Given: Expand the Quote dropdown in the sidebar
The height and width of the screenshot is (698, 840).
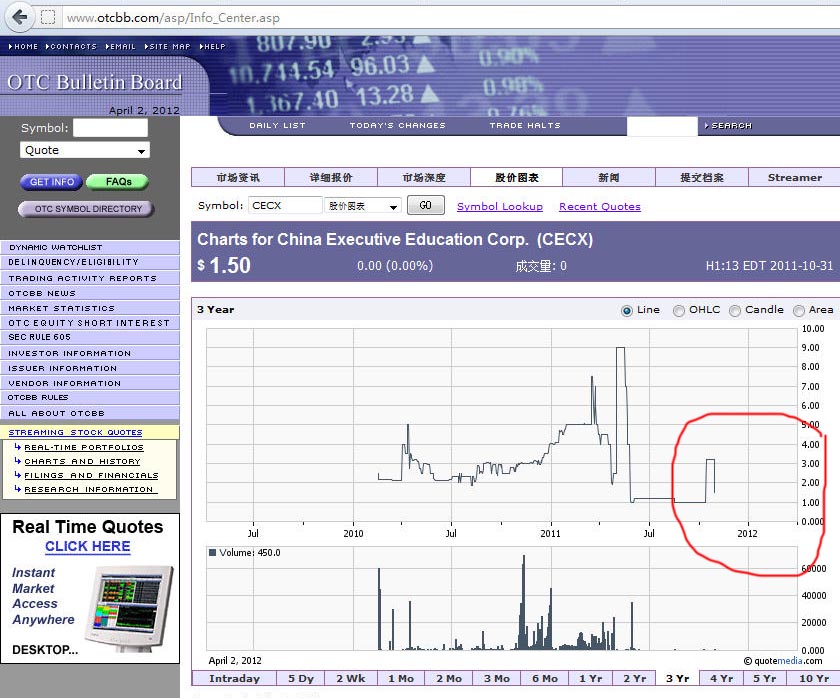Looking at the screenshot, I should [x=85, y=150].
